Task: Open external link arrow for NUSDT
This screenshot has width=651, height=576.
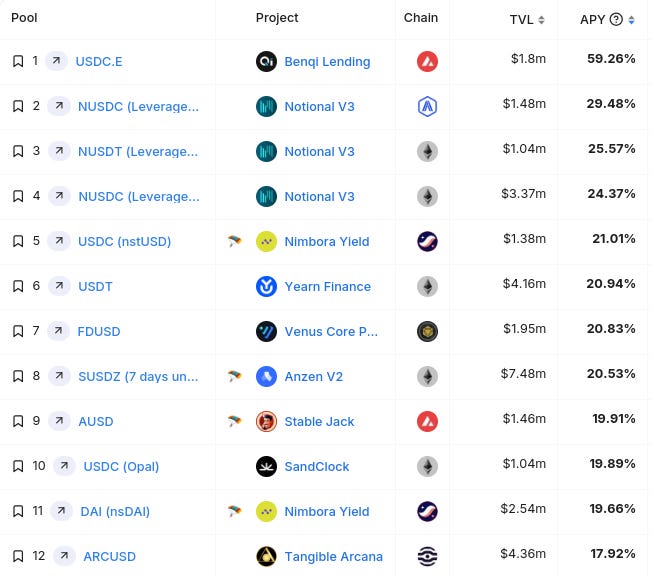Action: 59,151
